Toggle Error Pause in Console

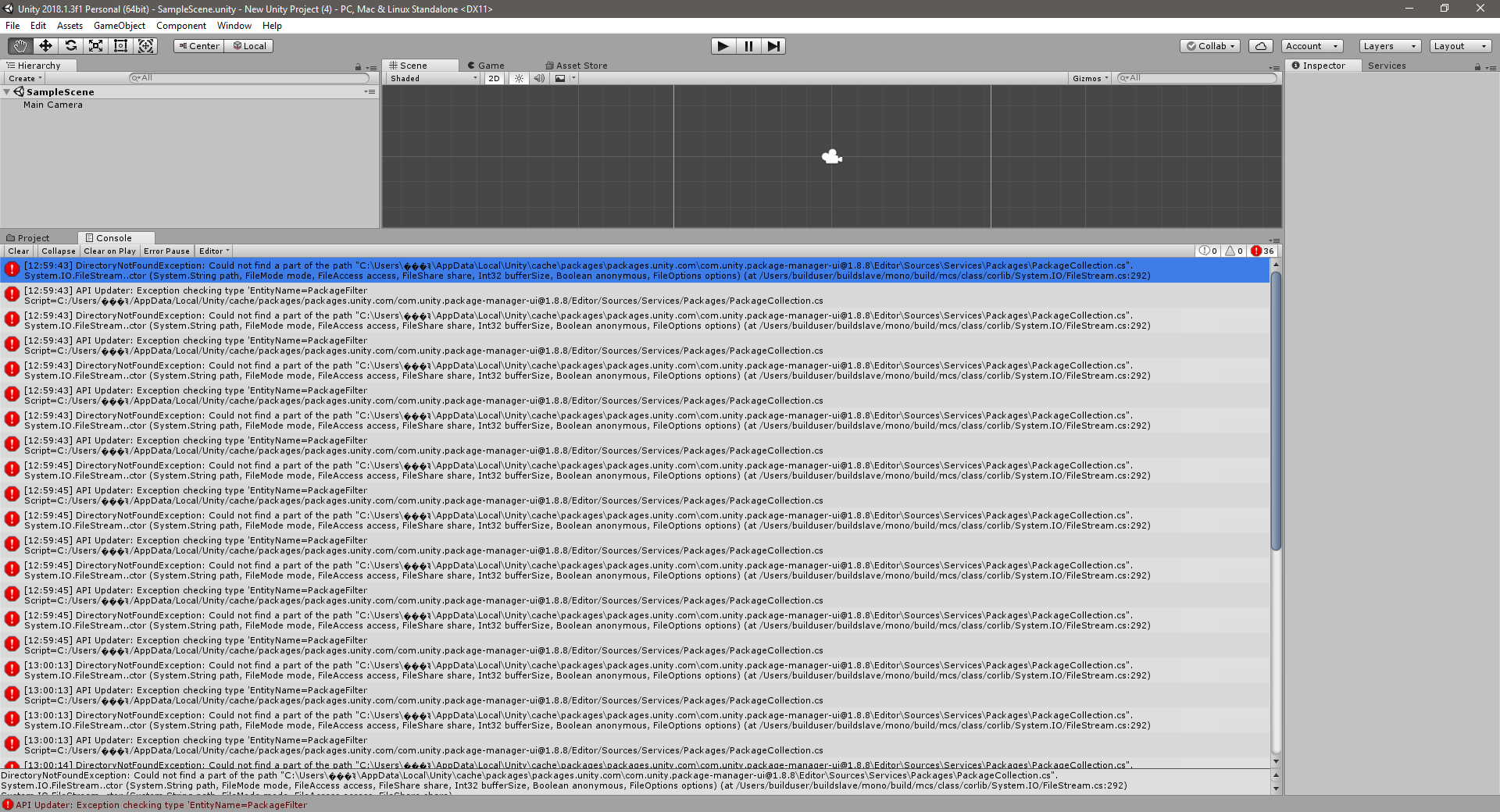click(166, 251)
